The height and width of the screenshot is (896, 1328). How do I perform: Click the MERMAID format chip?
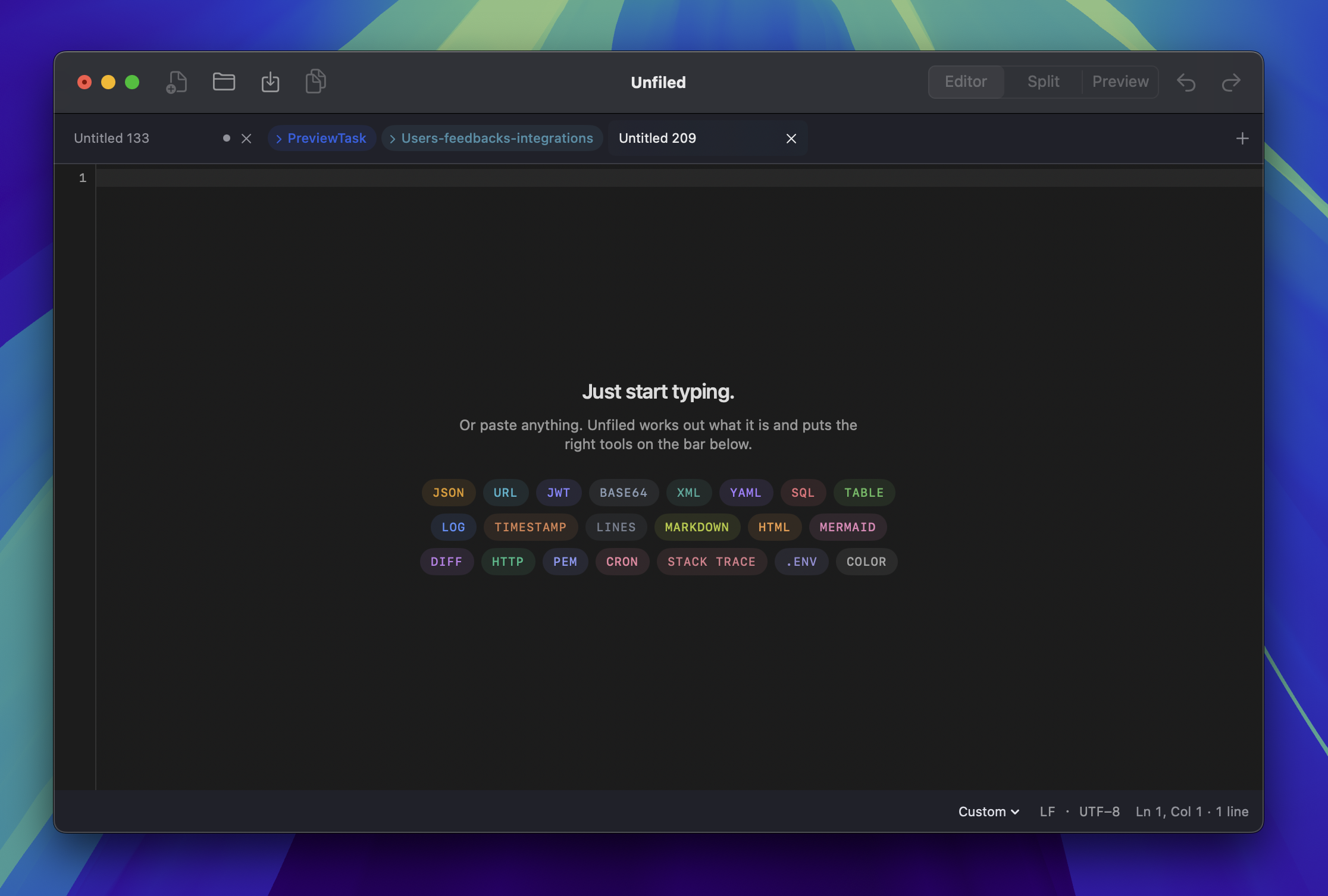(848, 527)
